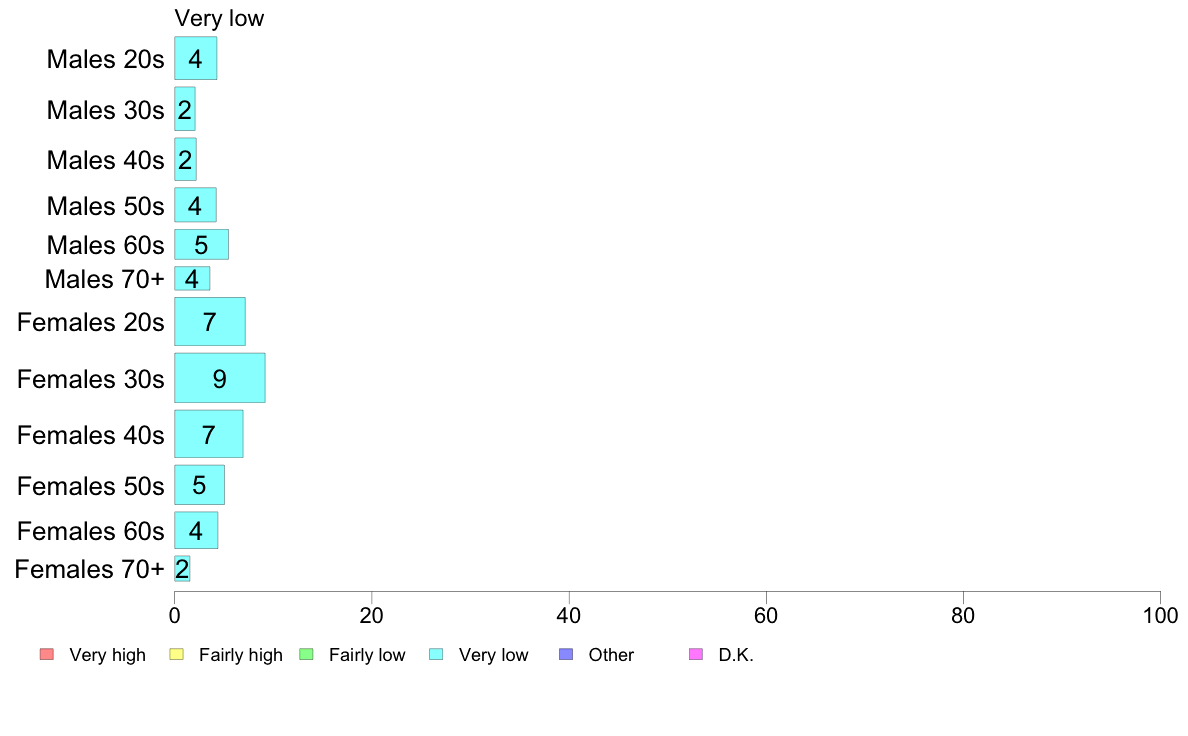Click the Females 40s bar showing 7
Viewport: 1188px width, 736px height.
point(208,434)
